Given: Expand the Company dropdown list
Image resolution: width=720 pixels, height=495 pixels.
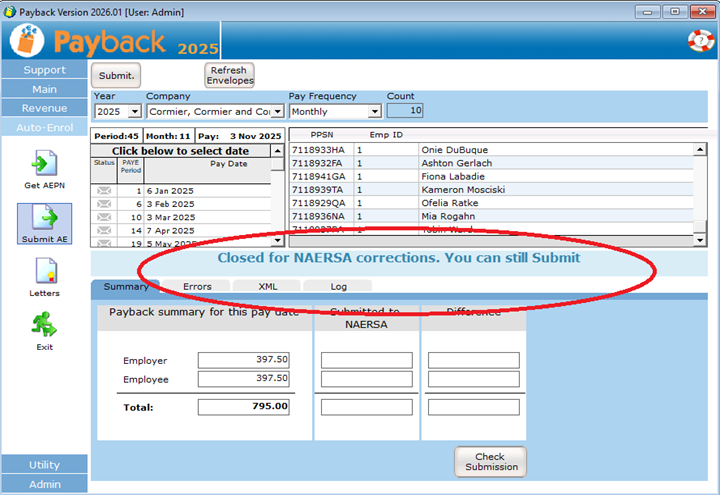Looking at the screenshot, I should 277,112.
